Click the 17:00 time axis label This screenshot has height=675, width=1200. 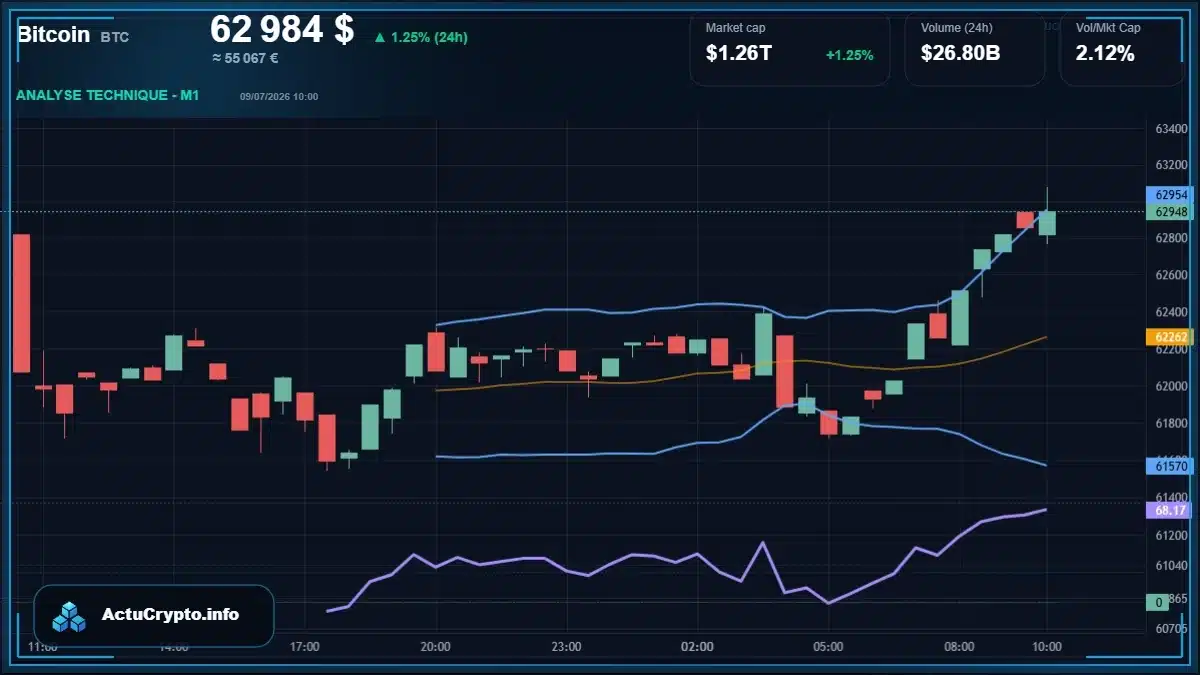304,647
